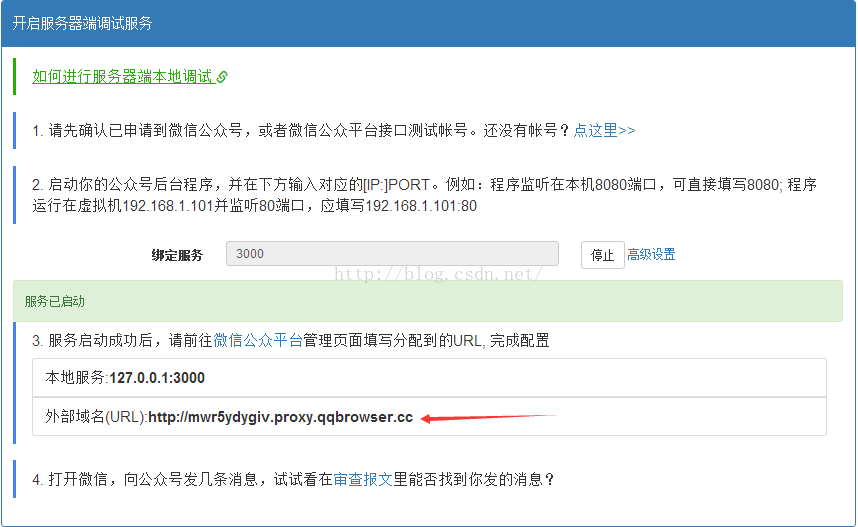858x527 pixels.
Task: Open 高级设置 advanced settings
Action: tap(651, 254)
